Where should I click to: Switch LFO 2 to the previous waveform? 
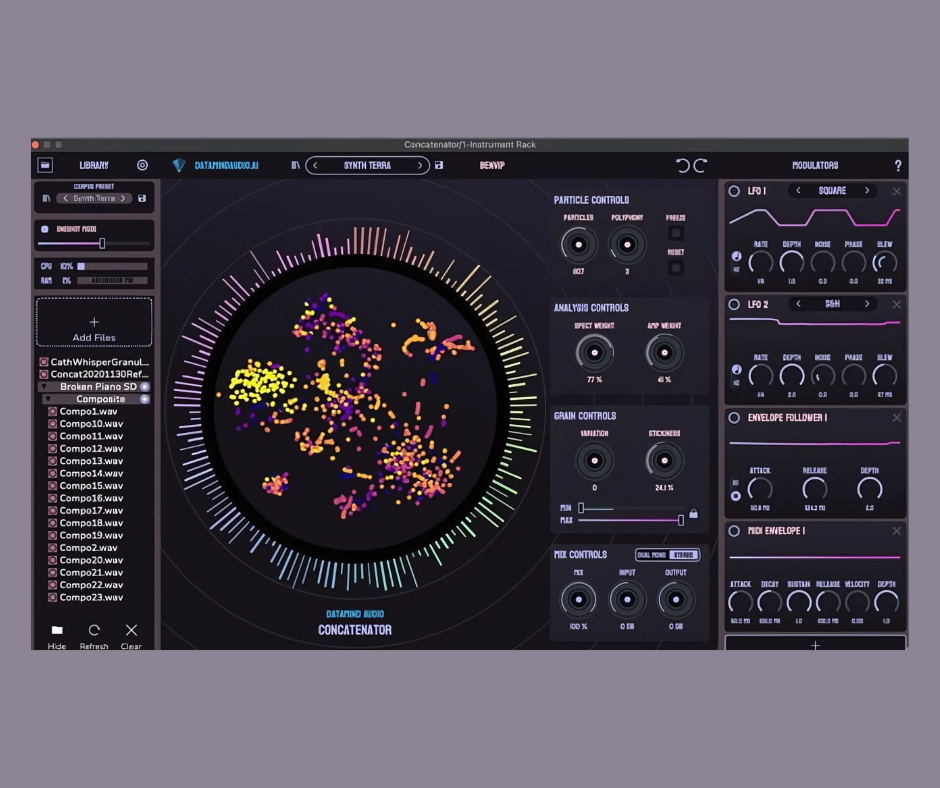[x=798, y=304]
